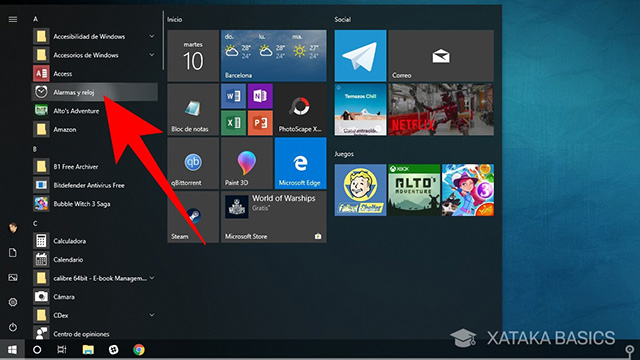The width and height of the screenshot is (640, 360).
Task: Open OneNote tile
Action: (x=260, y=96)
